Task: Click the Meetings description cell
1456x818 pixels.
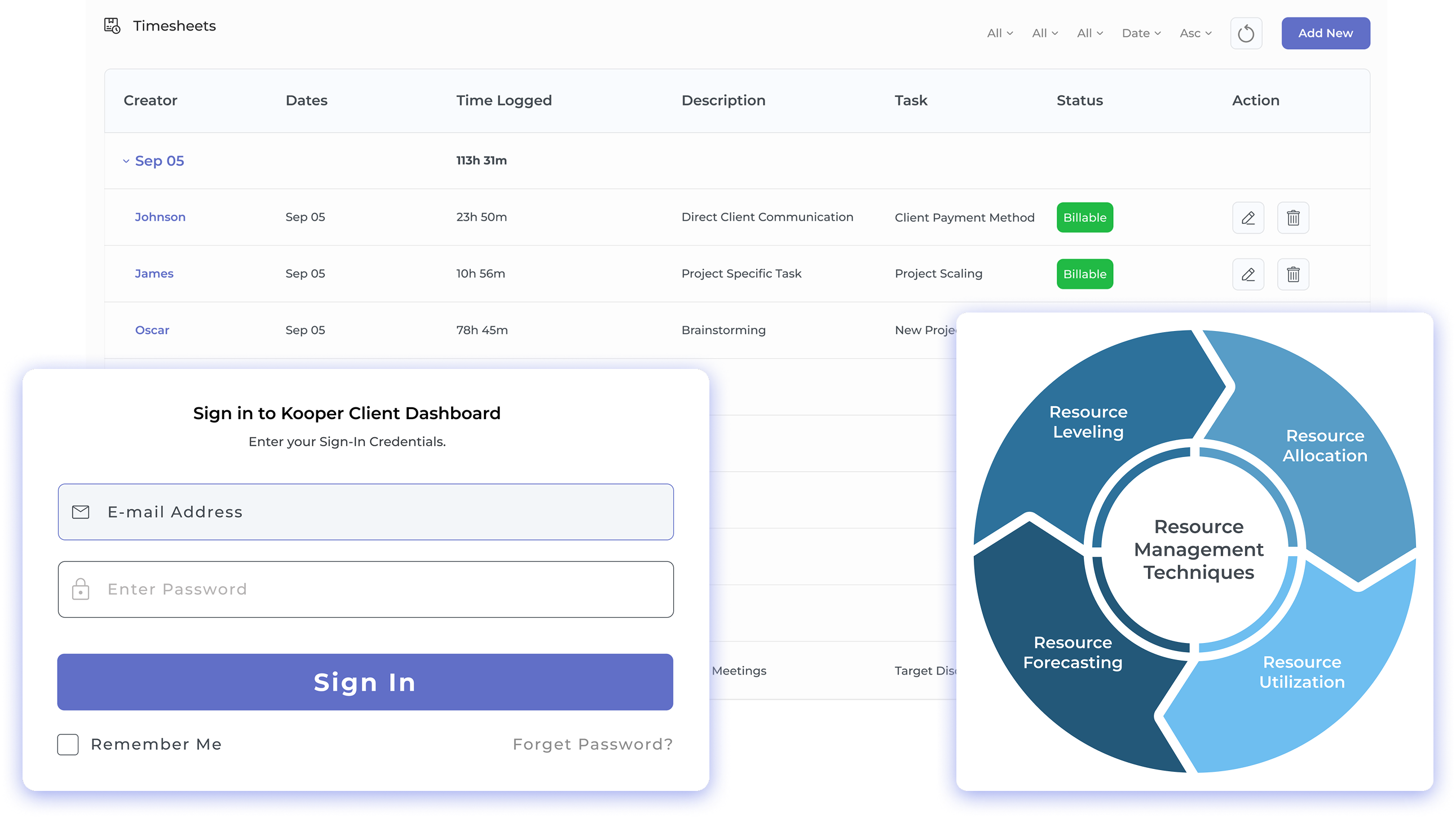Action: coord(739,671)
